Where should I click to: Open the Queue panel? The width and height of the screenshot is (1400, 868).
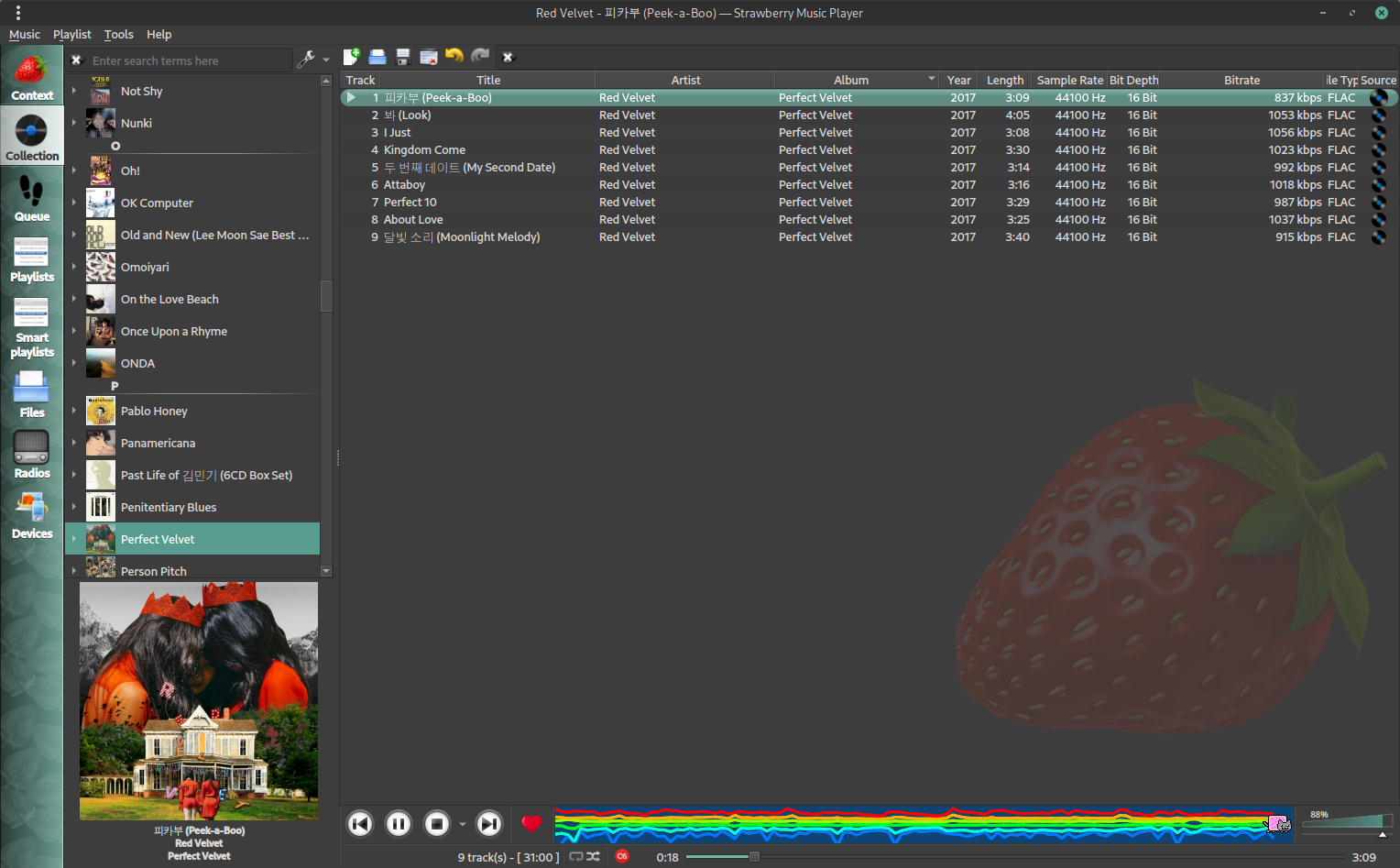(31, 198)
